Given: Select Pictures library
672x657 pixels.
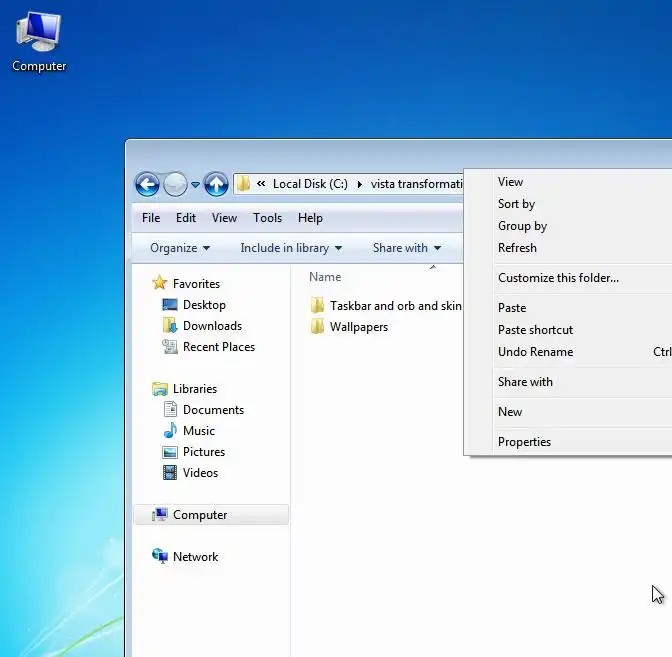Looking at the screenshot, I should 204,452.
